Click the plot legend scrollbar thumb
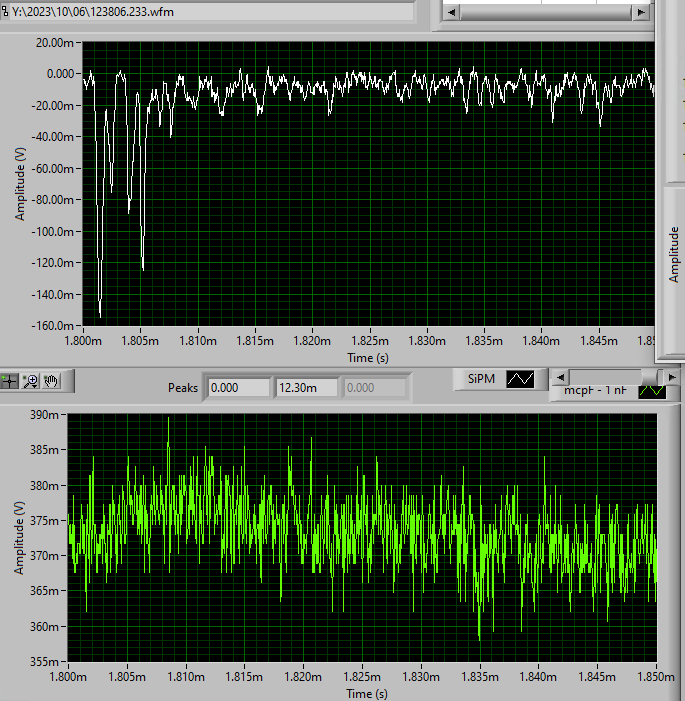The width and height of the screenshot is (685, 701). coord(649,377)
